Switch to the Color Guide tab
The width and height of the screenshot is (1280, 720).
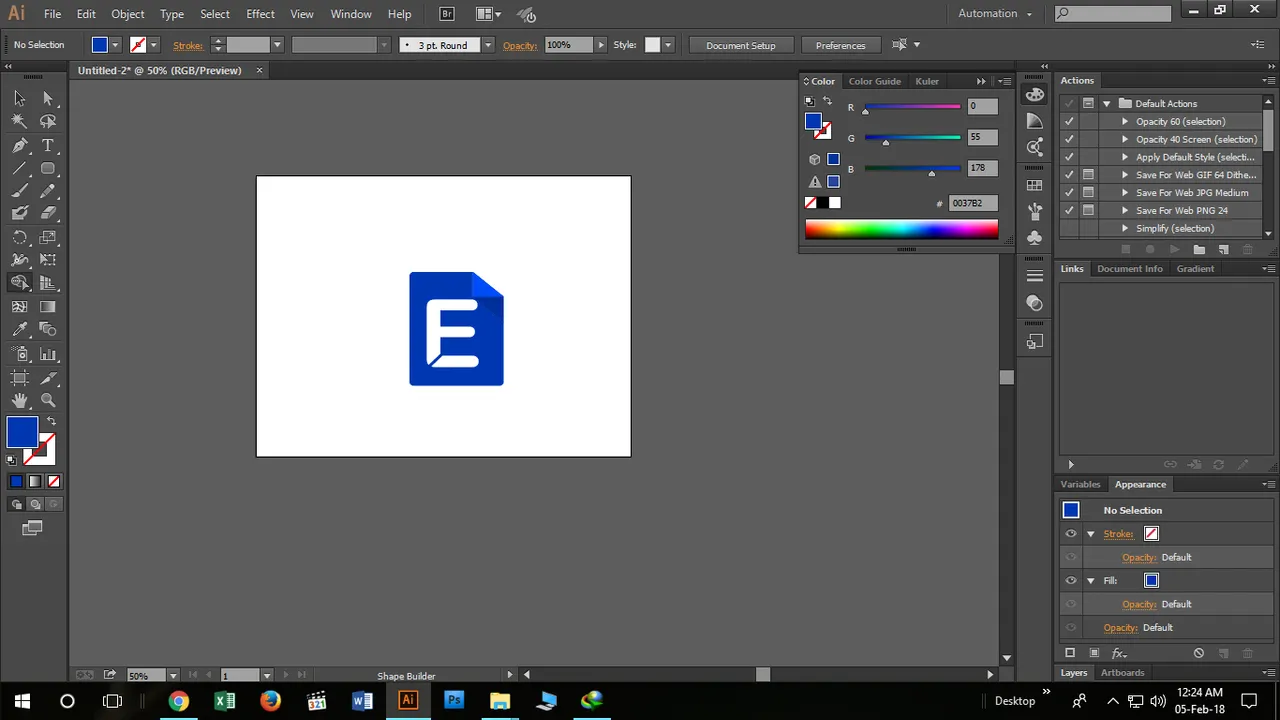coord(875,81)
